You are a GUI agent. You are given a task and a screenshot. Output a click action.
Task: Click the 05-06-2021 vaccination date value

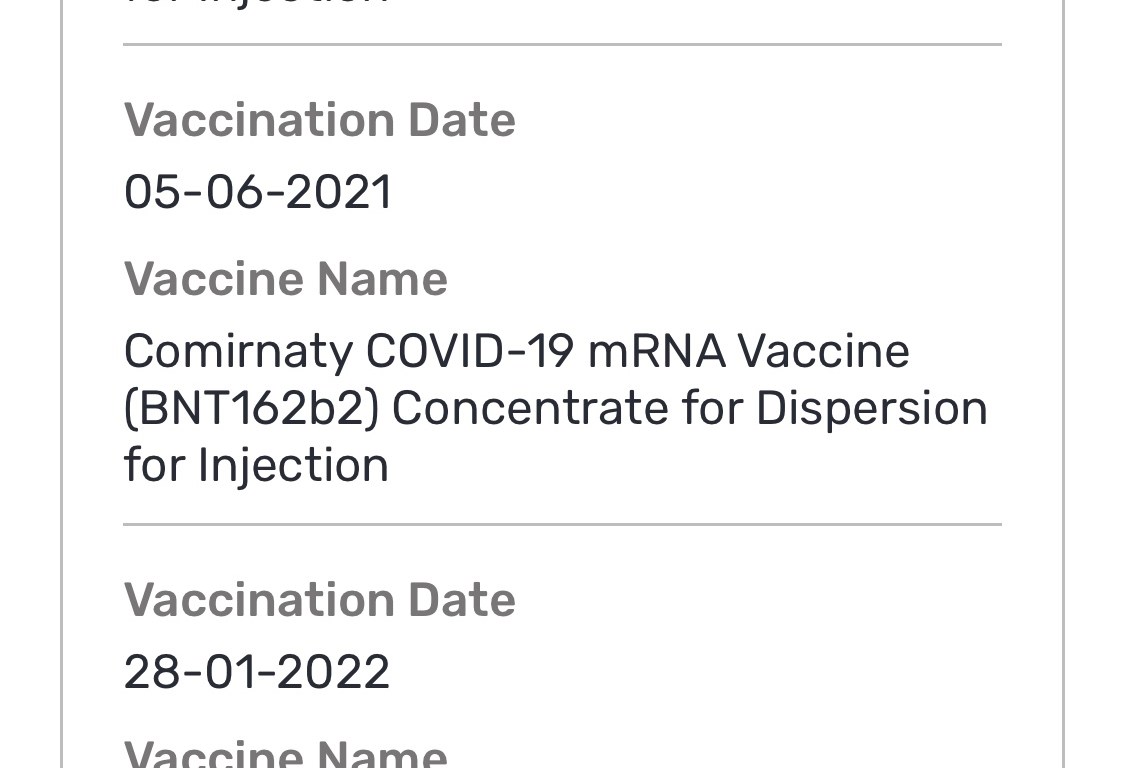point(257,192)
